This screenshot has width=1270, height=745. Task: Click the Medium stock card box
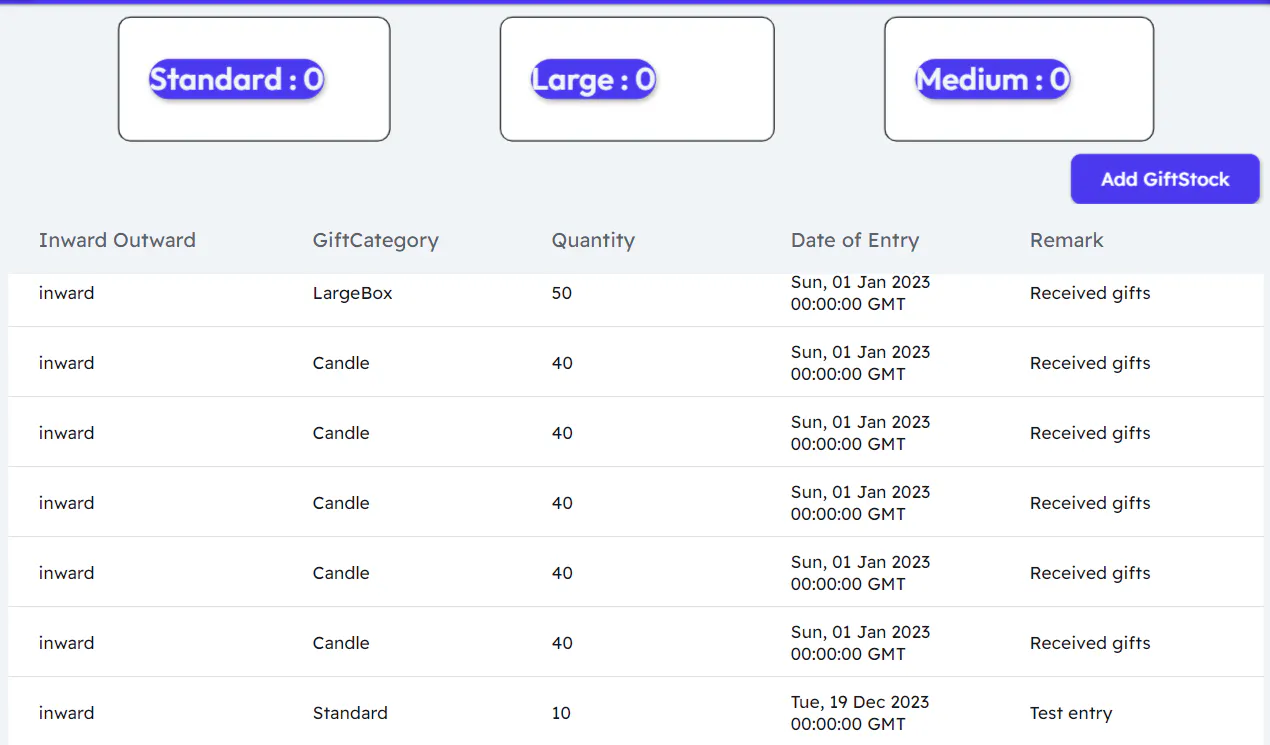[x=1019, y=79]
